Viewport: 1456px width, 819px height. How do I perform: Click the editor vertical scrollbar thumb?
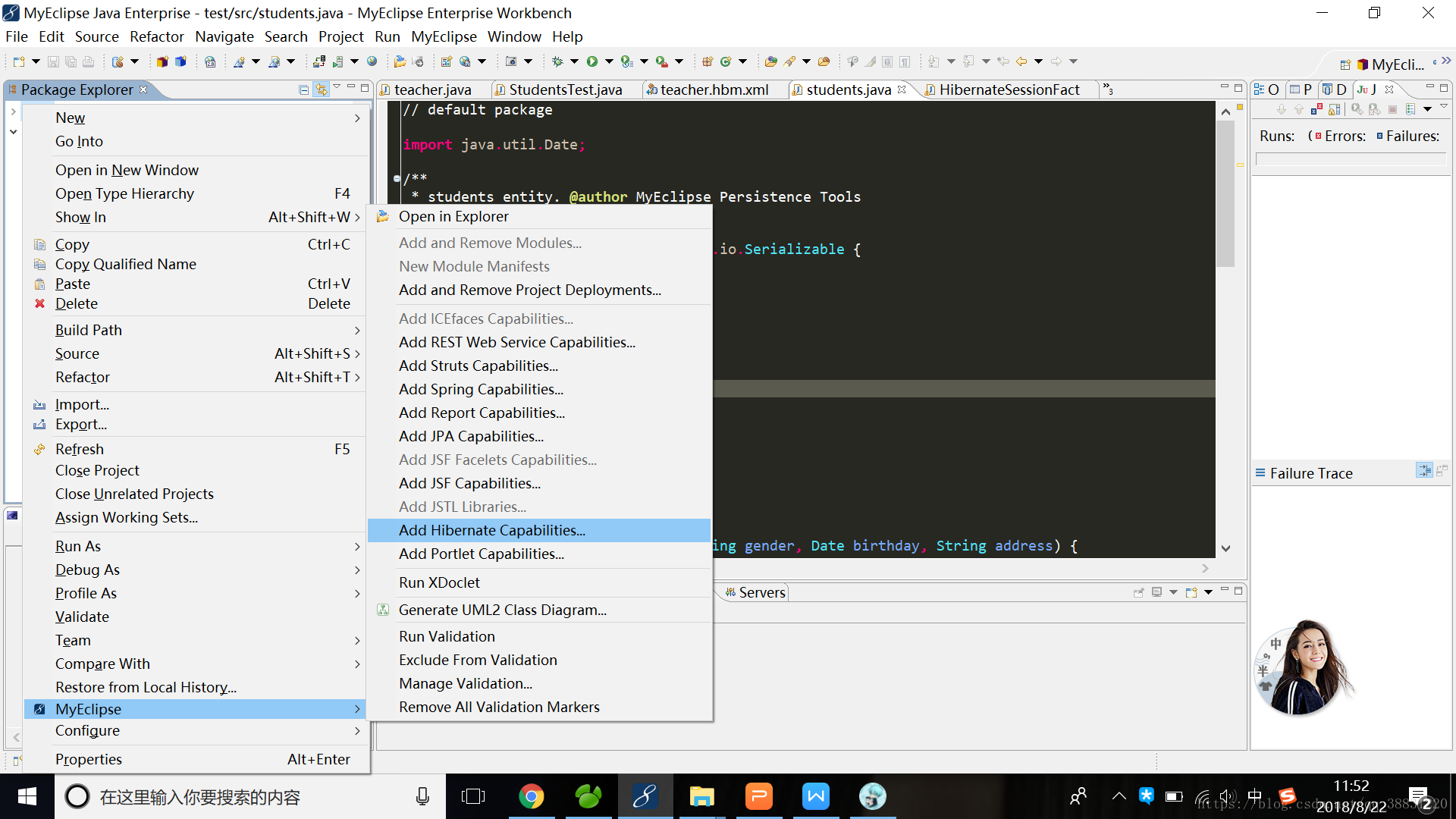(x=1225, y=193)
